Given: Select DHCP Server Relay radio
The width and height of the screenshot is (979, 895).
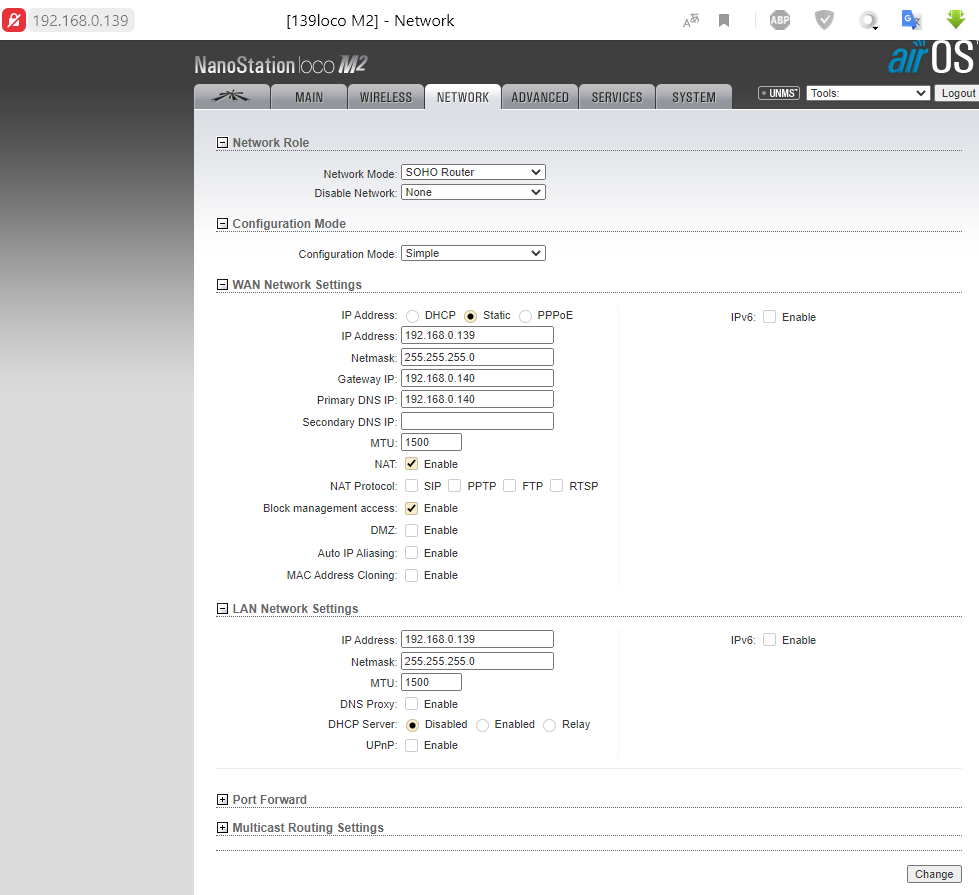Looking at the screenshot, I should [x=549, y=725].
